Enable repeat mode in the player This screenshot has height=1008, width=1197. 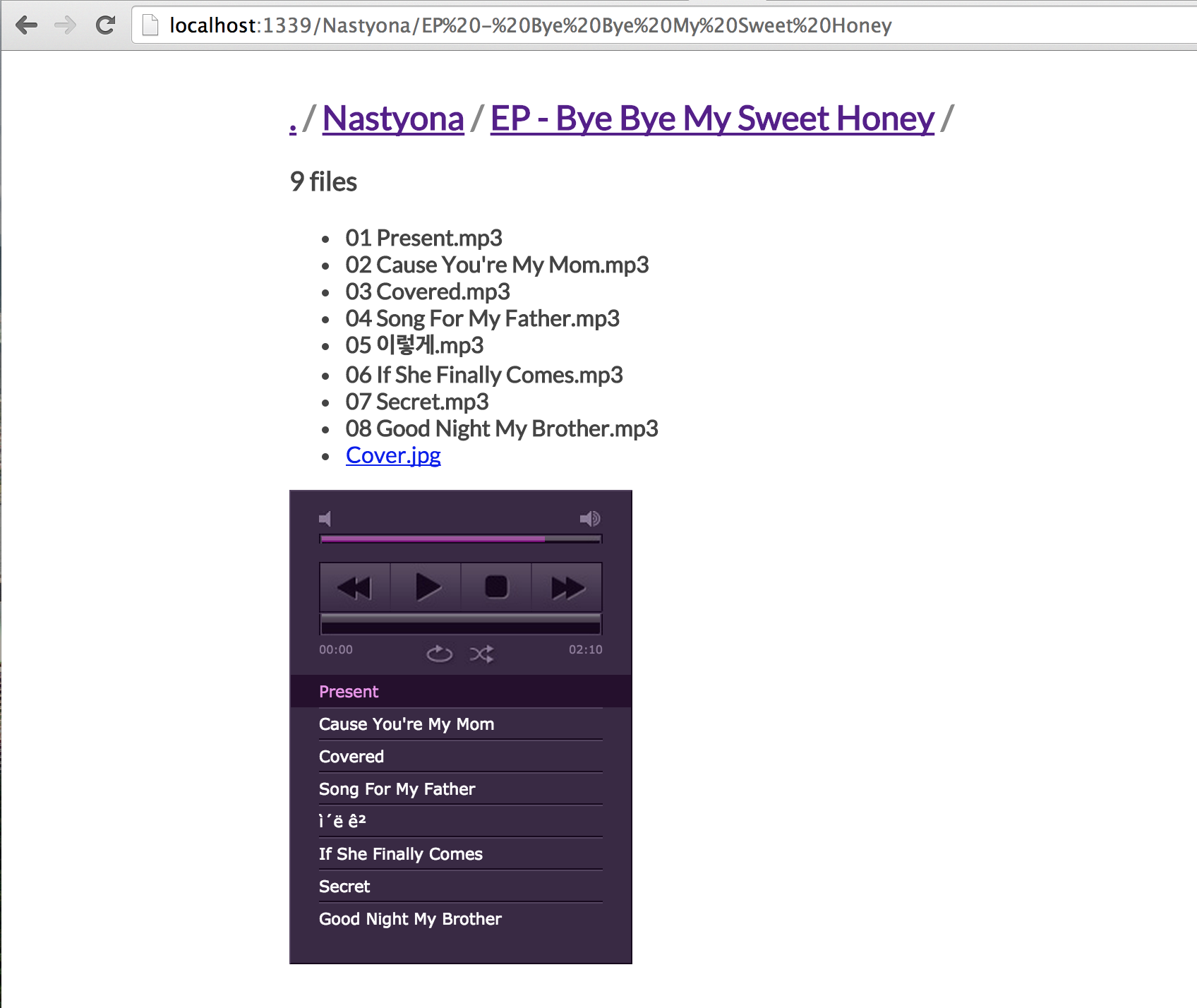(439, 653)
